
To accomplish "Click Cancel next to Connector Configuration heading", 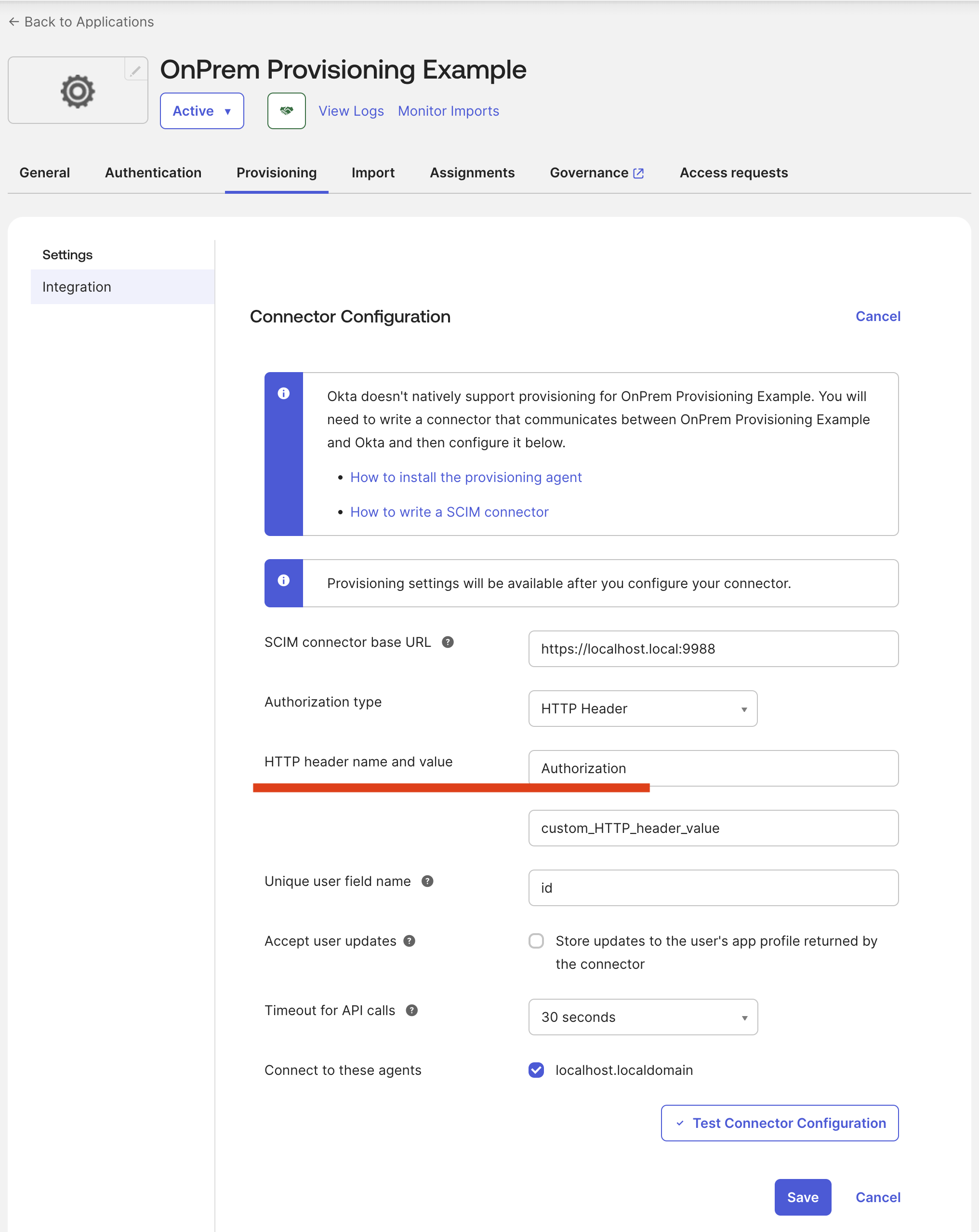I will (877, 317).
